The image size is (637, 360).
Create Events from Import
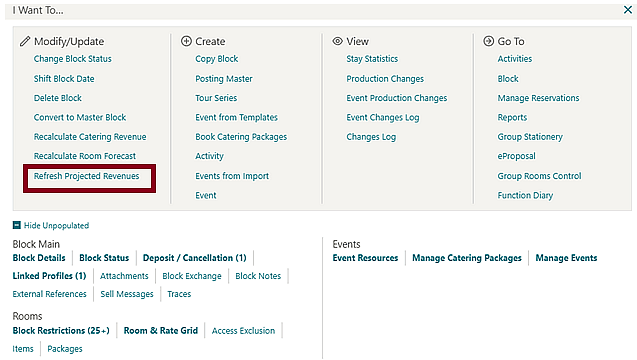pyautogui.click(x=232, y=176)
